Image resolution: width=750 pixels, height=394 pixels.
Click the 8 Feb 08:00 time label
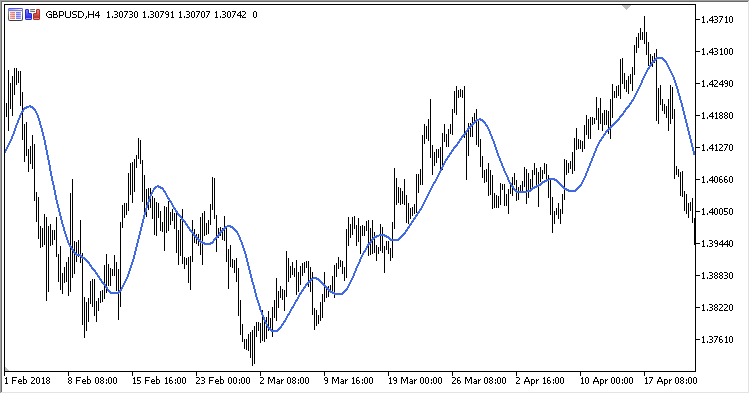[92, 381]
